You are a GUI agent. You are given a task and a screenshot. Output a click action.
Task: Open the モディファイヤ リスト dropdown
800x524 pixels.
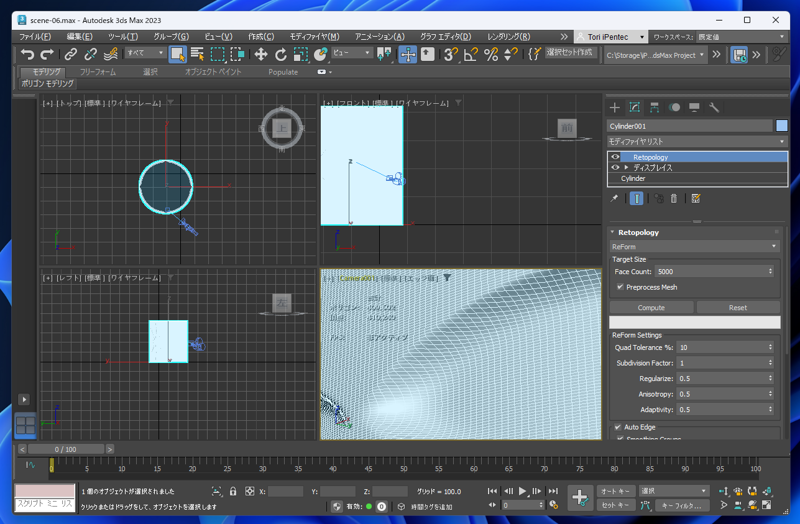pyautogui.click(x=697, y=141)
